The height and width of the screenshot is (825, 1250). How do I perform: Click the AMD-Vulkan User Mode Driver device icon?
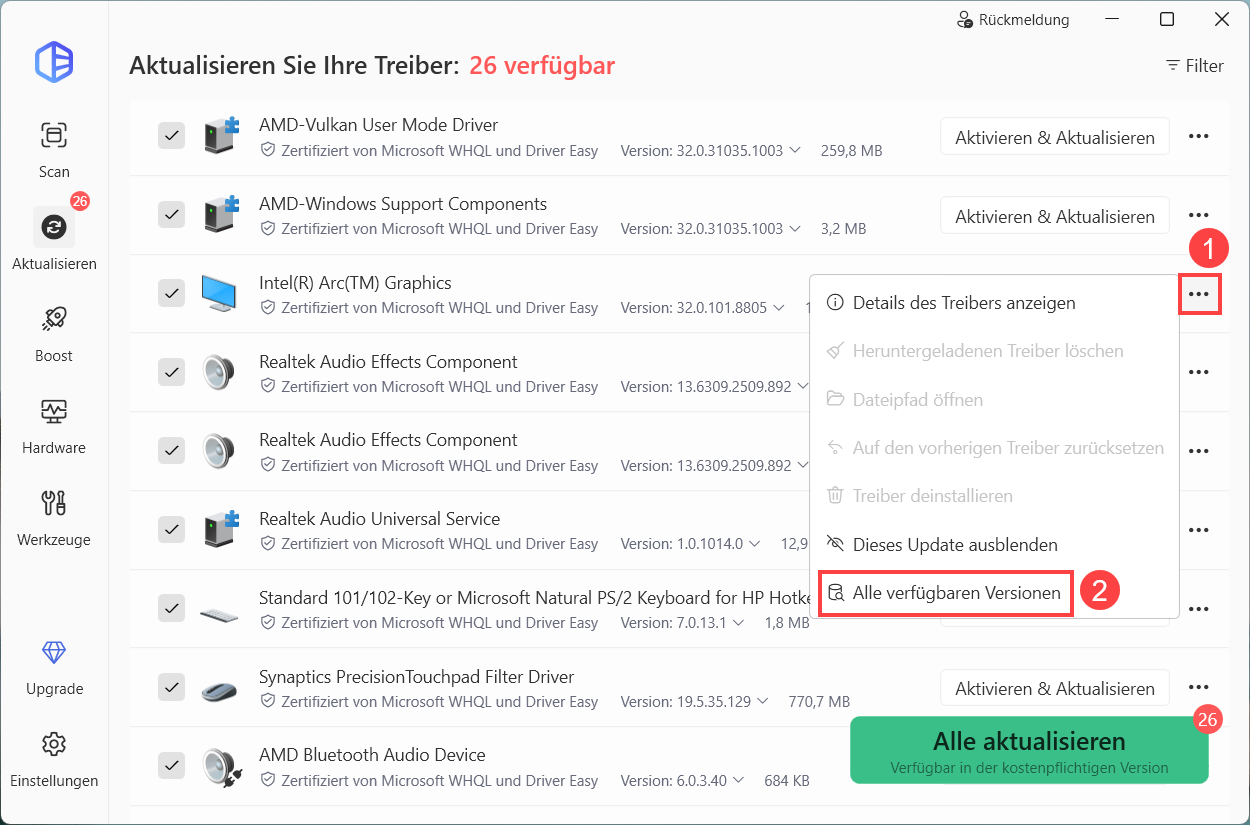(221, 136)
